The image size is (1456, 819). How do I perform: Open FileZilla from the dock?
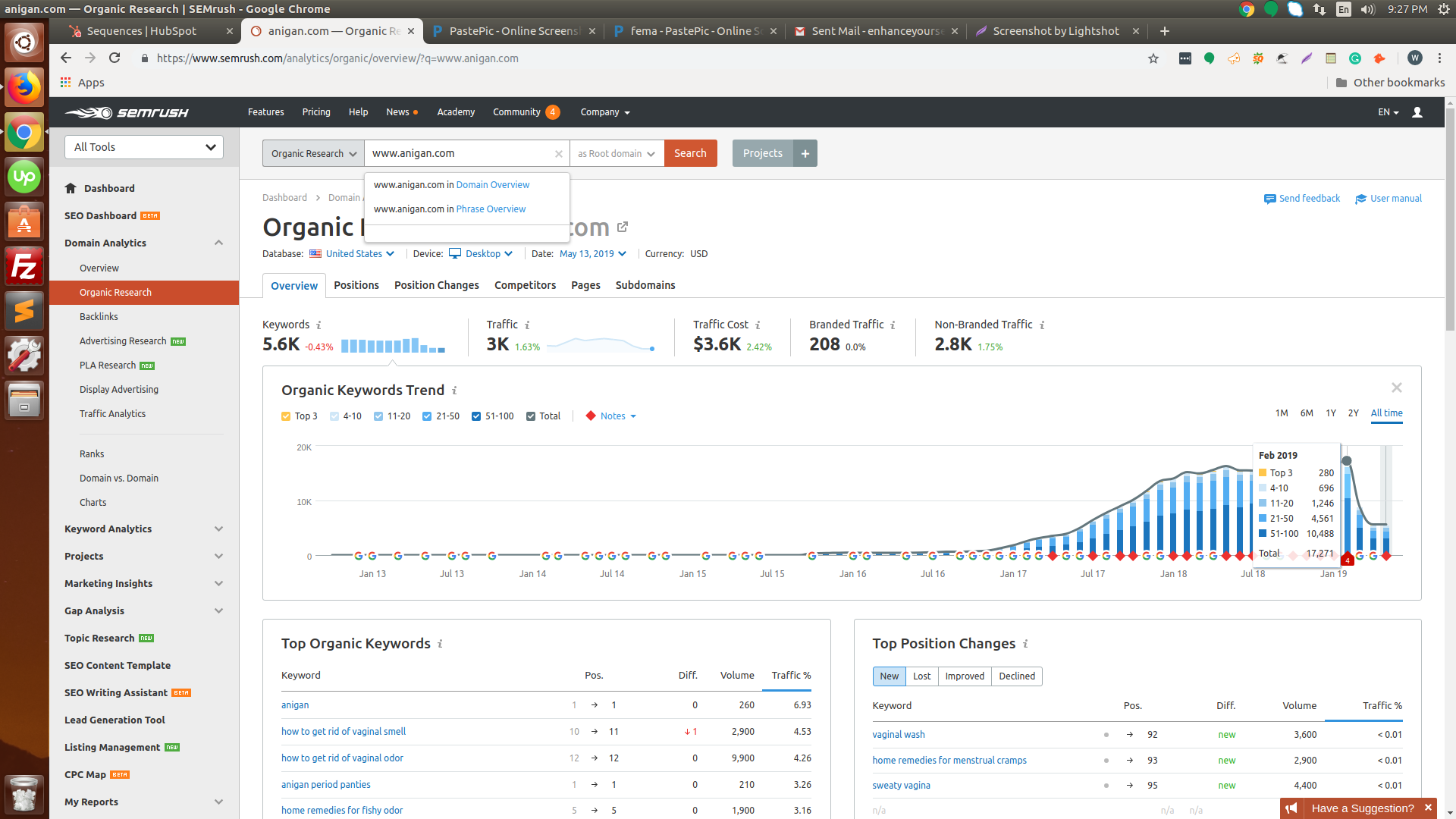pos(24,267)
